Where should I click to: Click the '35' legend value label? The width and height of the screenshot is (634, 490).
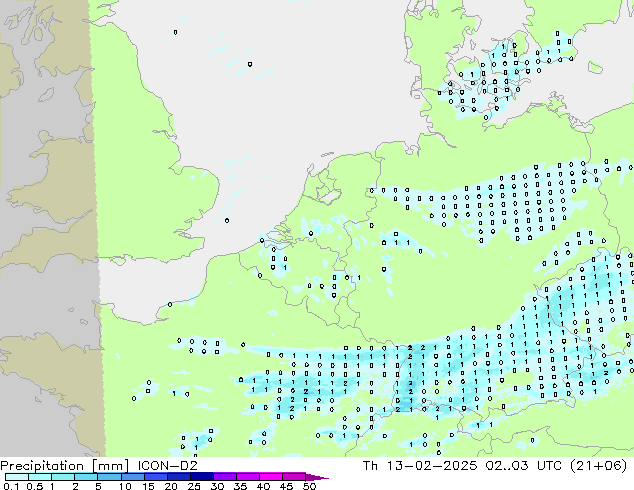(241, 486)
